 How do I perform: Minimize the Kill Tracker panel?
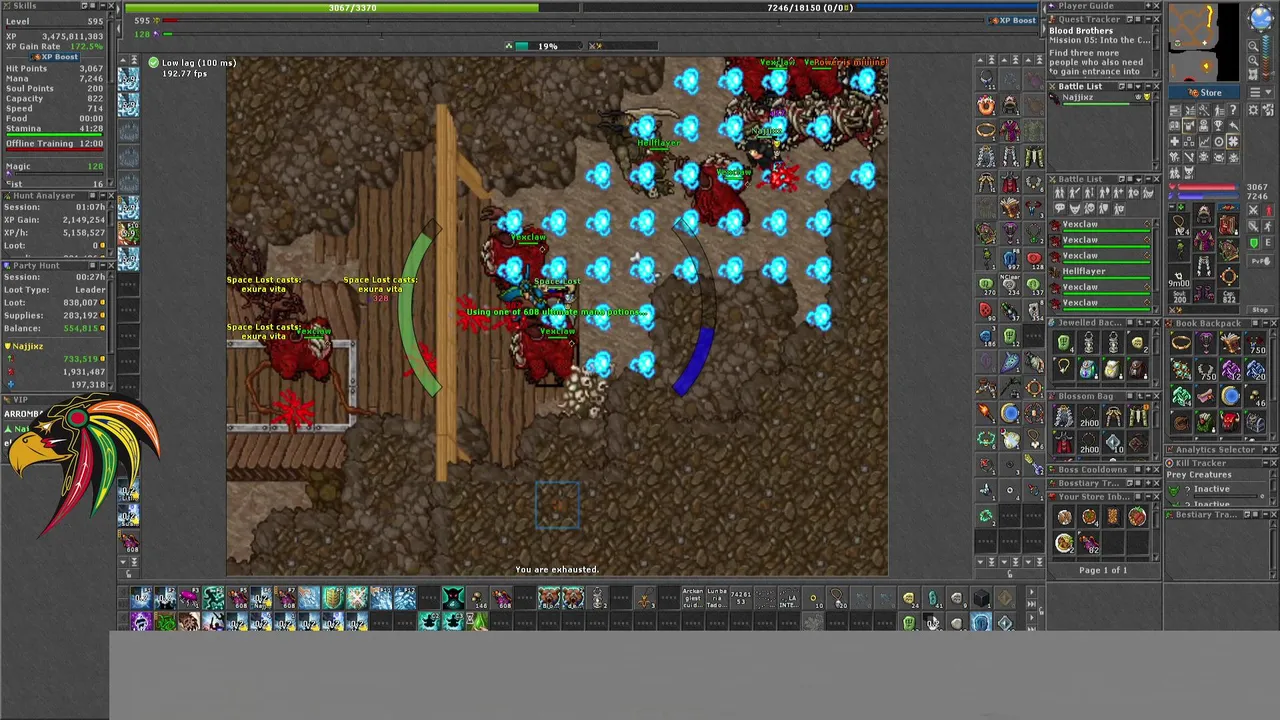tap(1266, 463)
